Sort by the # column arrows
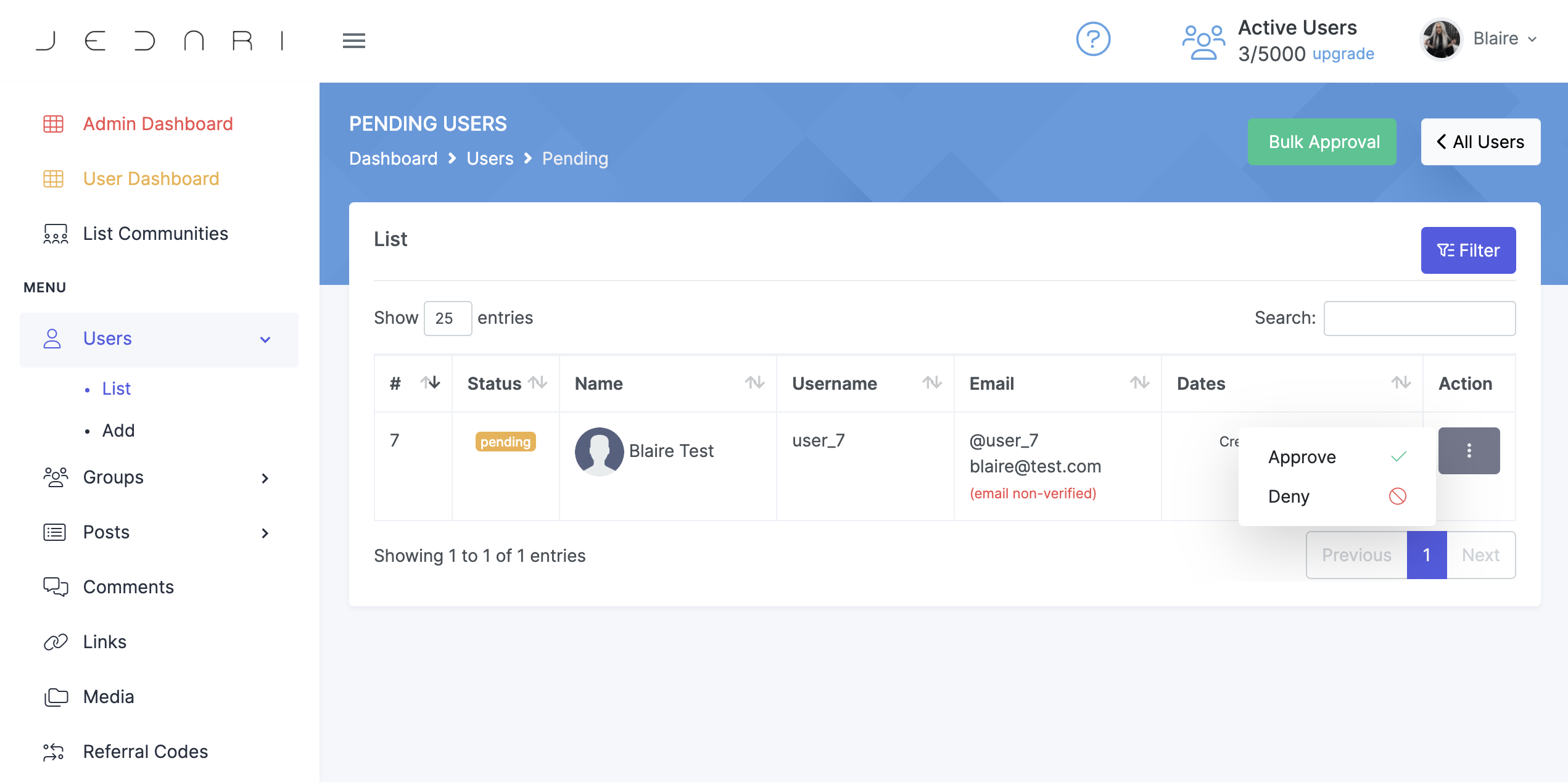This screenshot has width=1568, height=782. 430,383
